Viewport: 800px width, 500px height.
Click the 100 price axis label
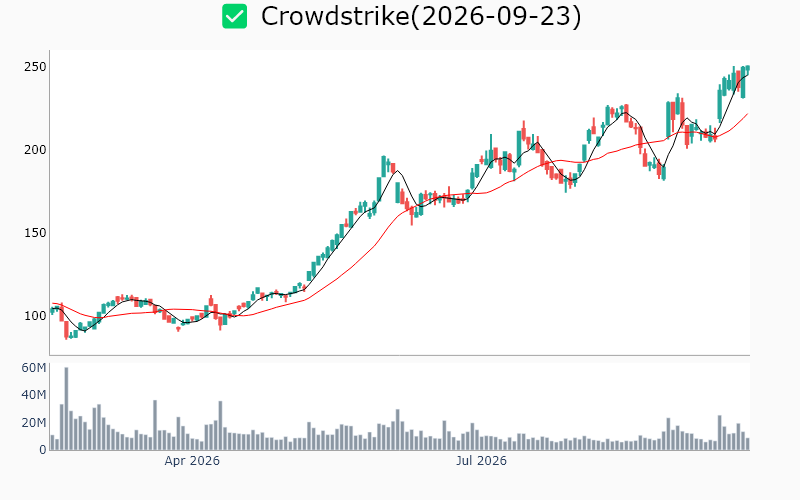pyautogui.click(x=35, y=316)
